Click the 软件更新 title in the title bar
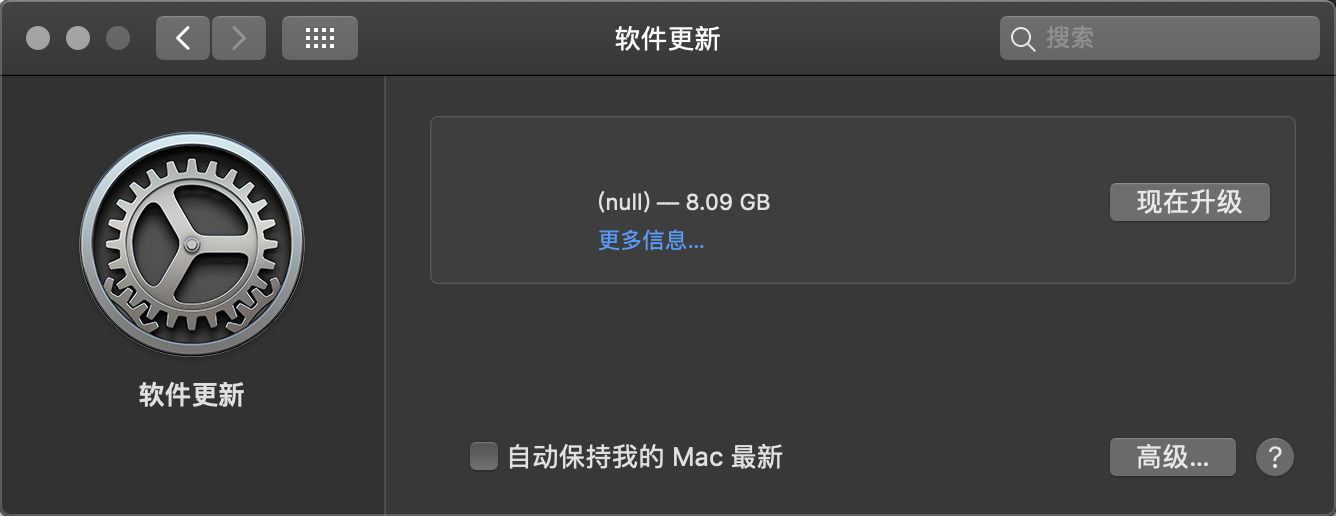 coord(667,39)
